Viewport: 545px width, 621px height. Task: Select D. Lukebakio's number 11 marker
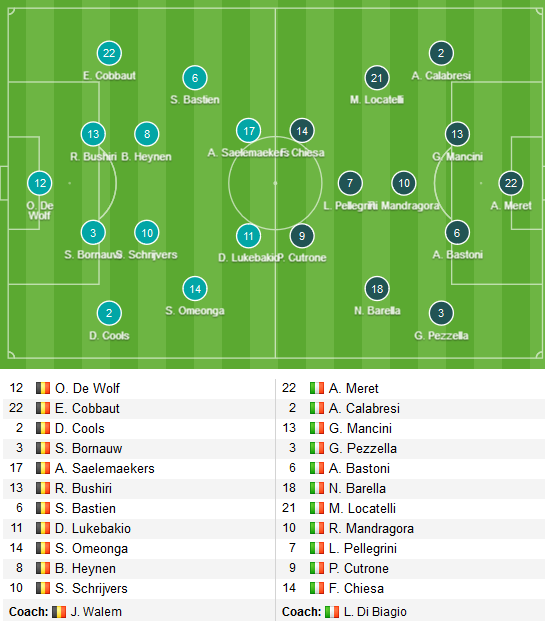[x=248, y=236]
